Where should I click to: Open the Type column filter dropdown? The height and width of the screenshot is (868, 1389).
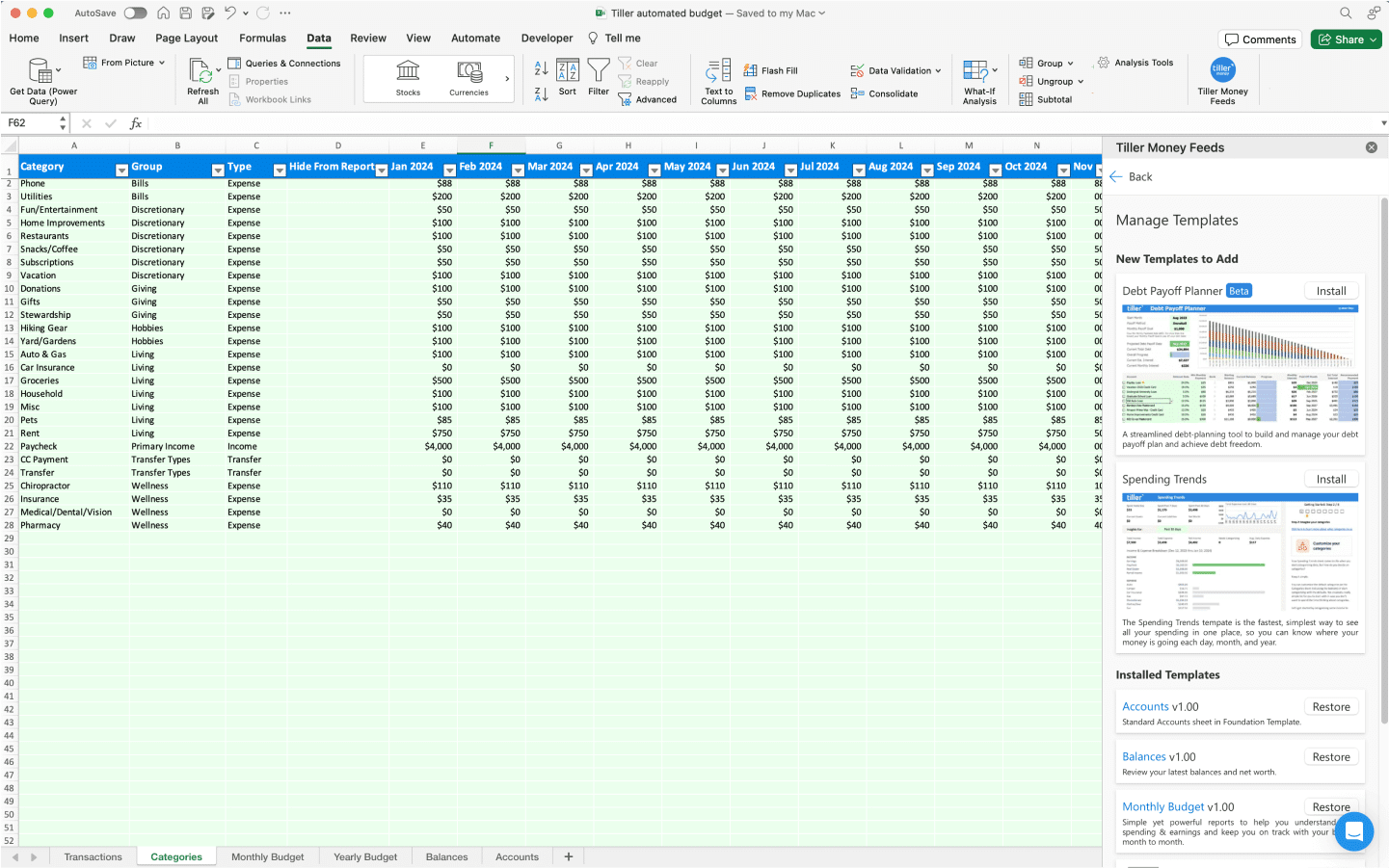coord(280,171)
